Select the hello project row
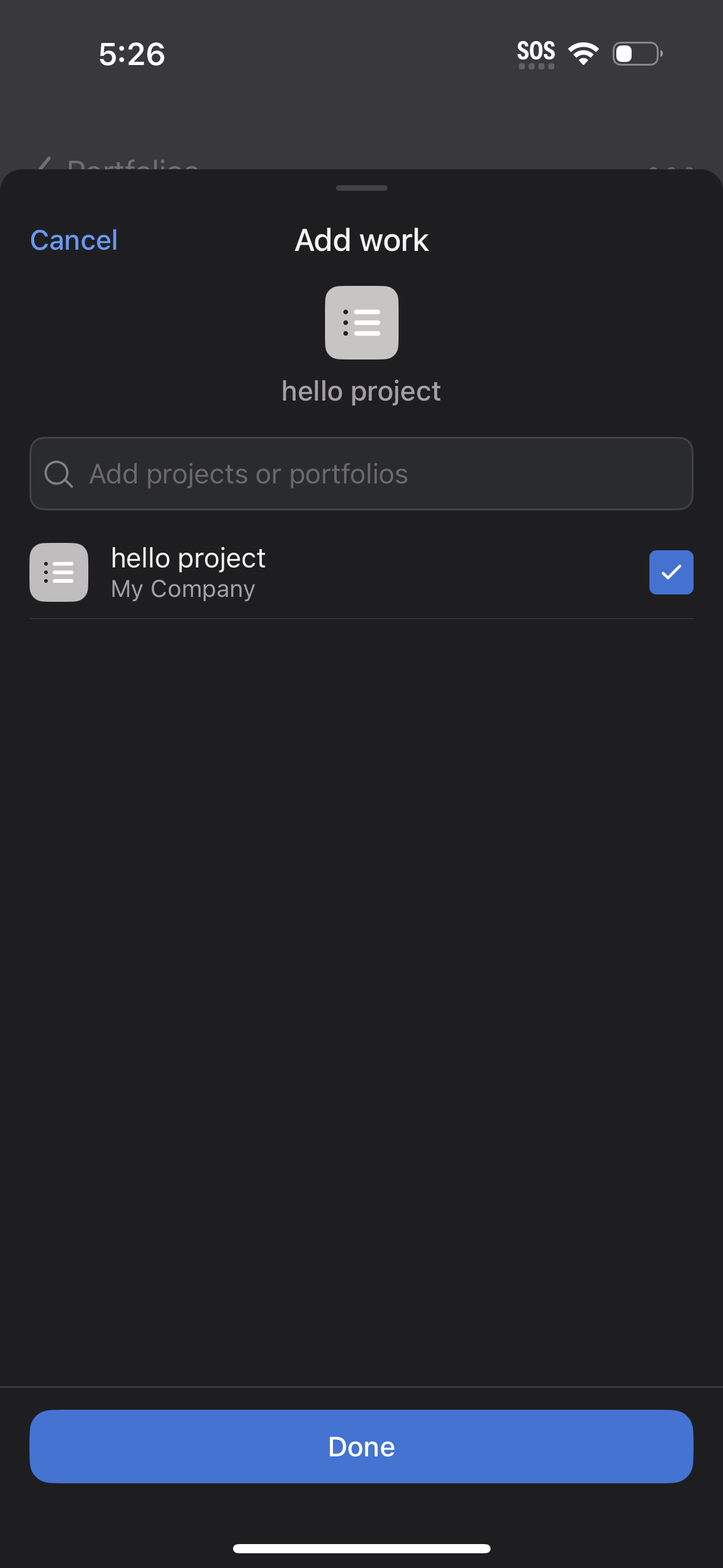Viewport: 723px width, 1568px height. tap(307, 572)
